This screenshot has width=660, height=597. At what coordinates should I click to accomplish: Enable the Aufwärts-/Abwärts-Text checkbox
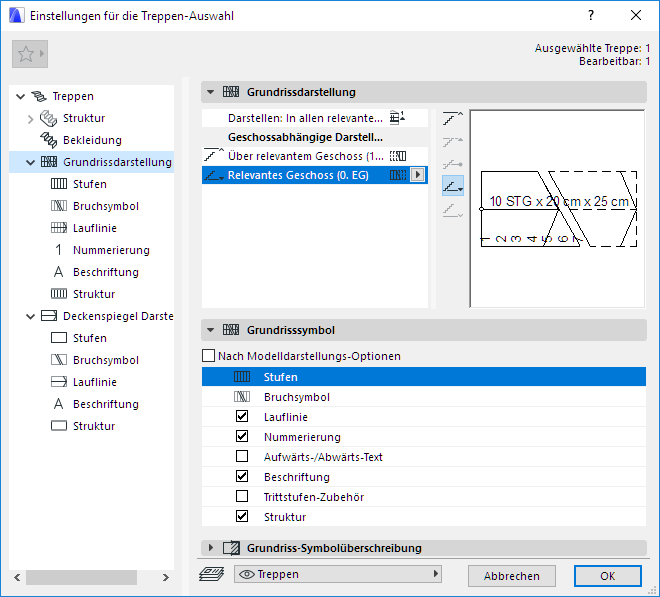(242, 457)
